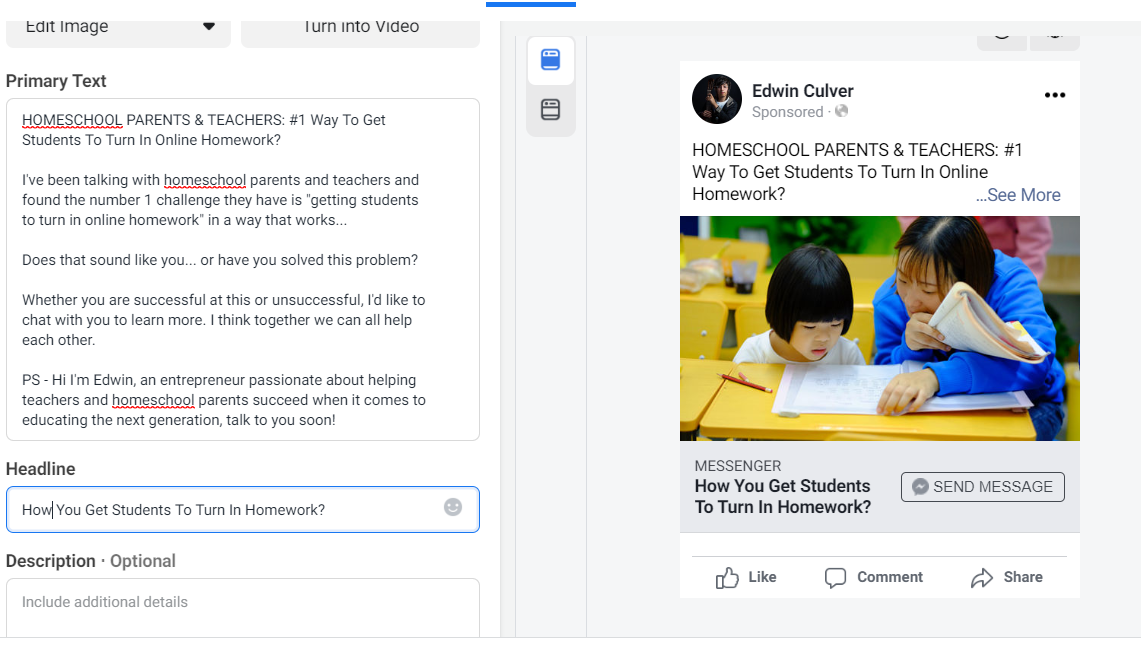Click inside the Primary Text box
1141x645 pixels.
242,269
